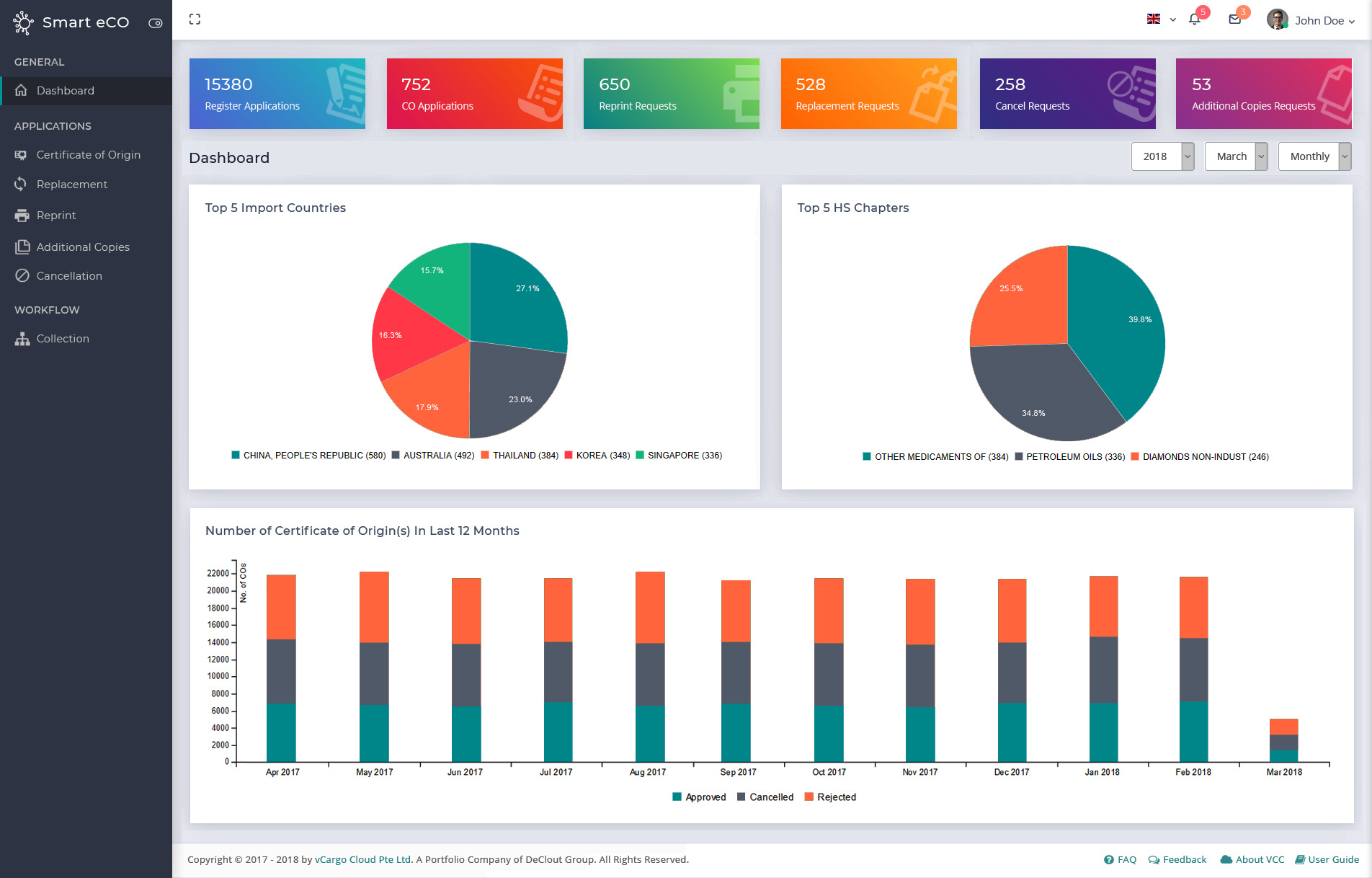Expand the Monthly period dropdown

click(1314, 156)
